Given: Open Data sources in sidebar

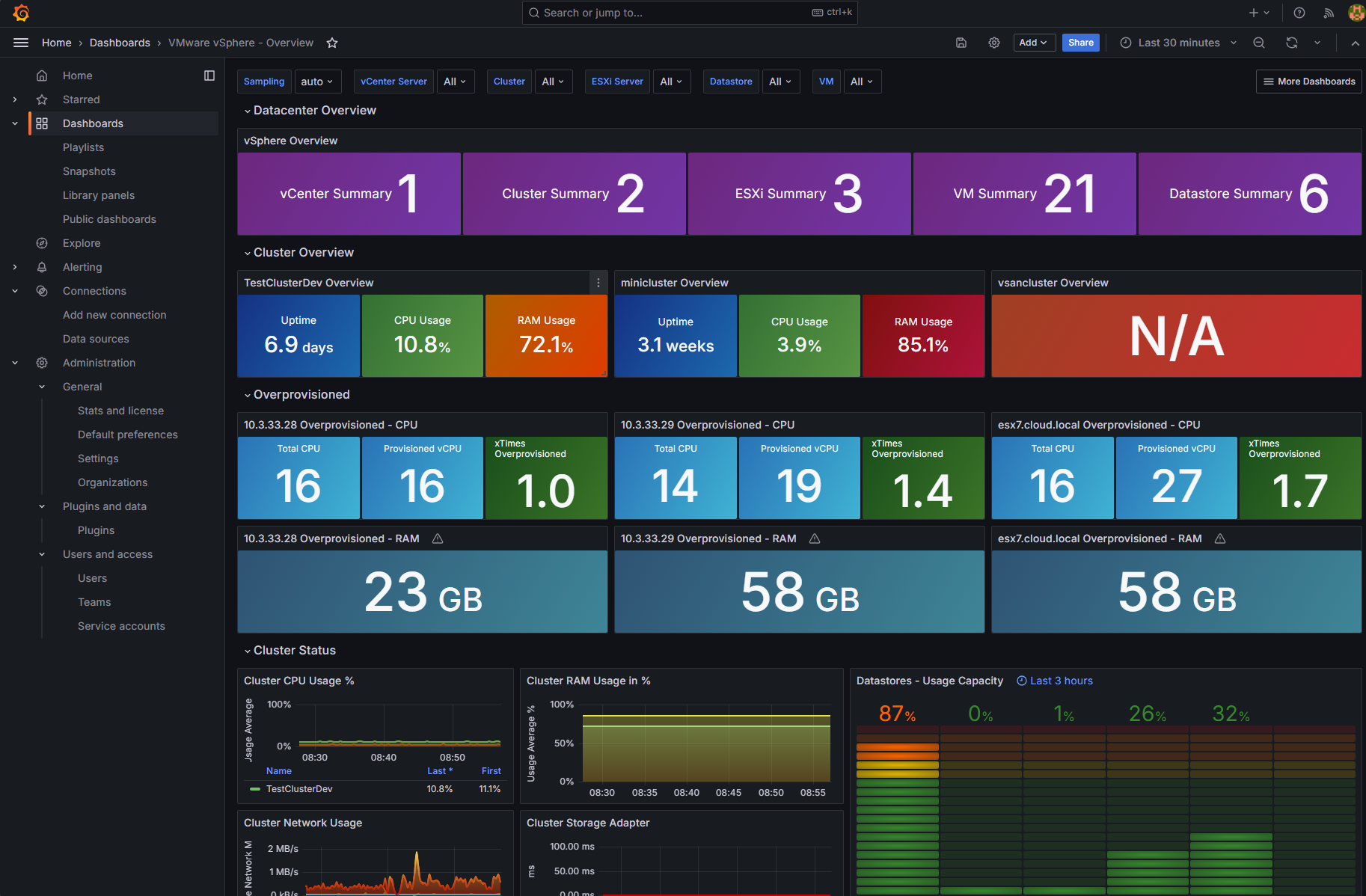Looking at the screenshot, I should click(x=96, y=339).
